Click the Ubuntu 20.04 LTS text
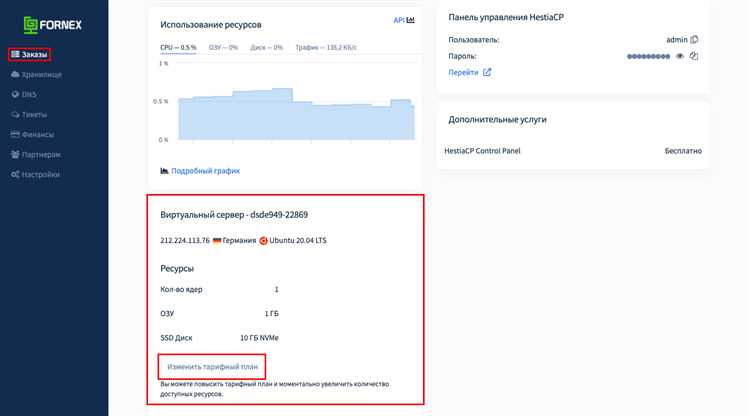Screen dimensions: 750x416 point(298,241)
